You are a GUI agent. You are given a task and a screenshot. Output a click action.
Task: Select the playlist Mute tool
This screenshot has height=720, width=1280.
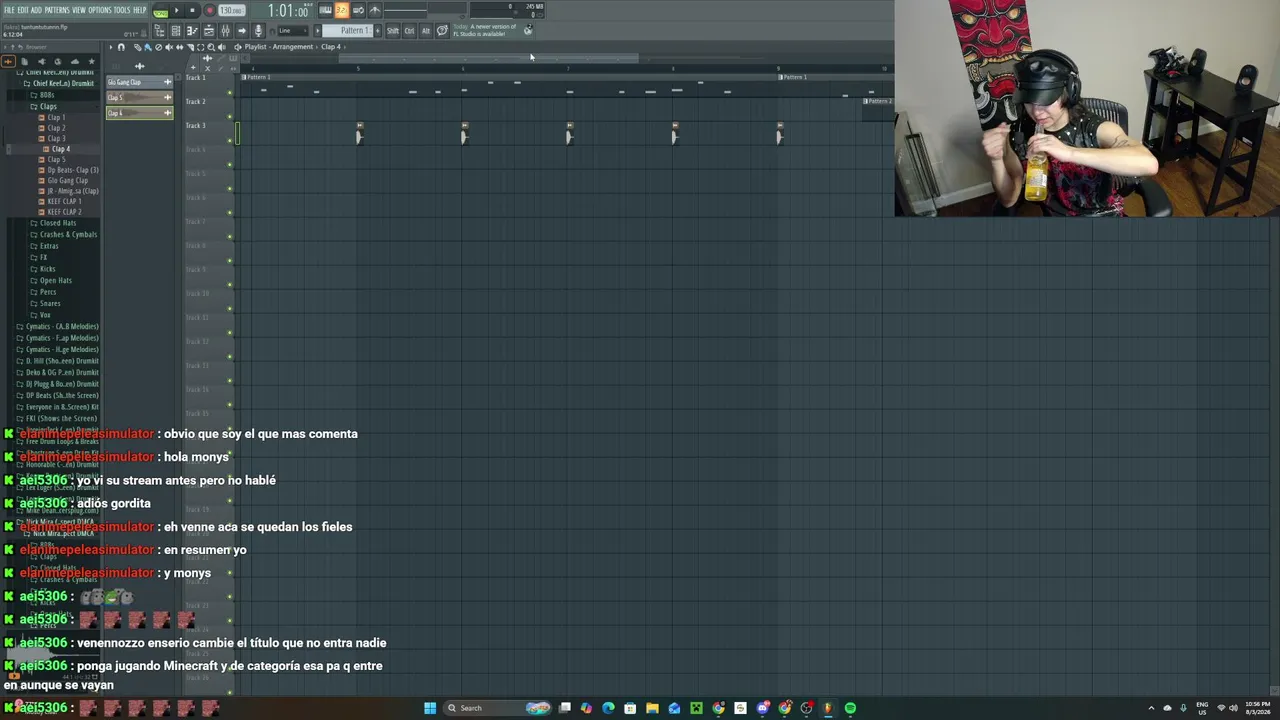(x=169, y=47)
